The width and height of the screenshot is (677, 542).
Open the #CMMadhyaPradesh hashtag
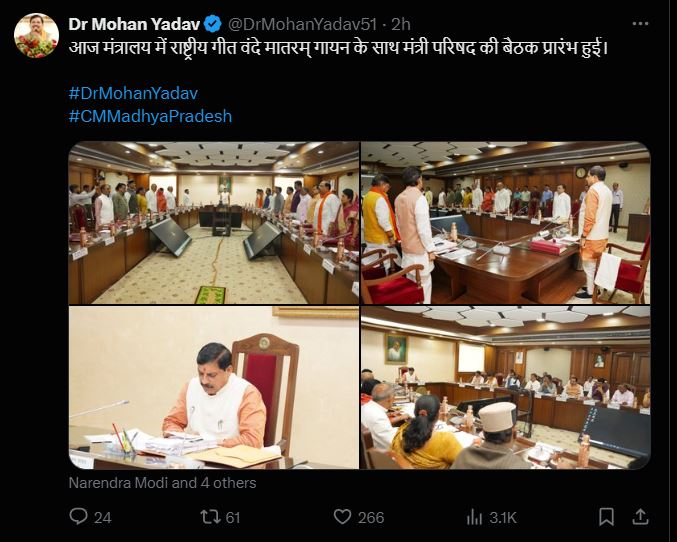[150, 116]
